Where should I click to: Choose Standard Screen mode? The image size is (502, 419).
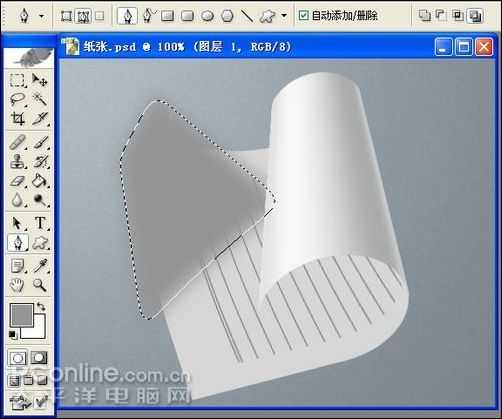14,380
